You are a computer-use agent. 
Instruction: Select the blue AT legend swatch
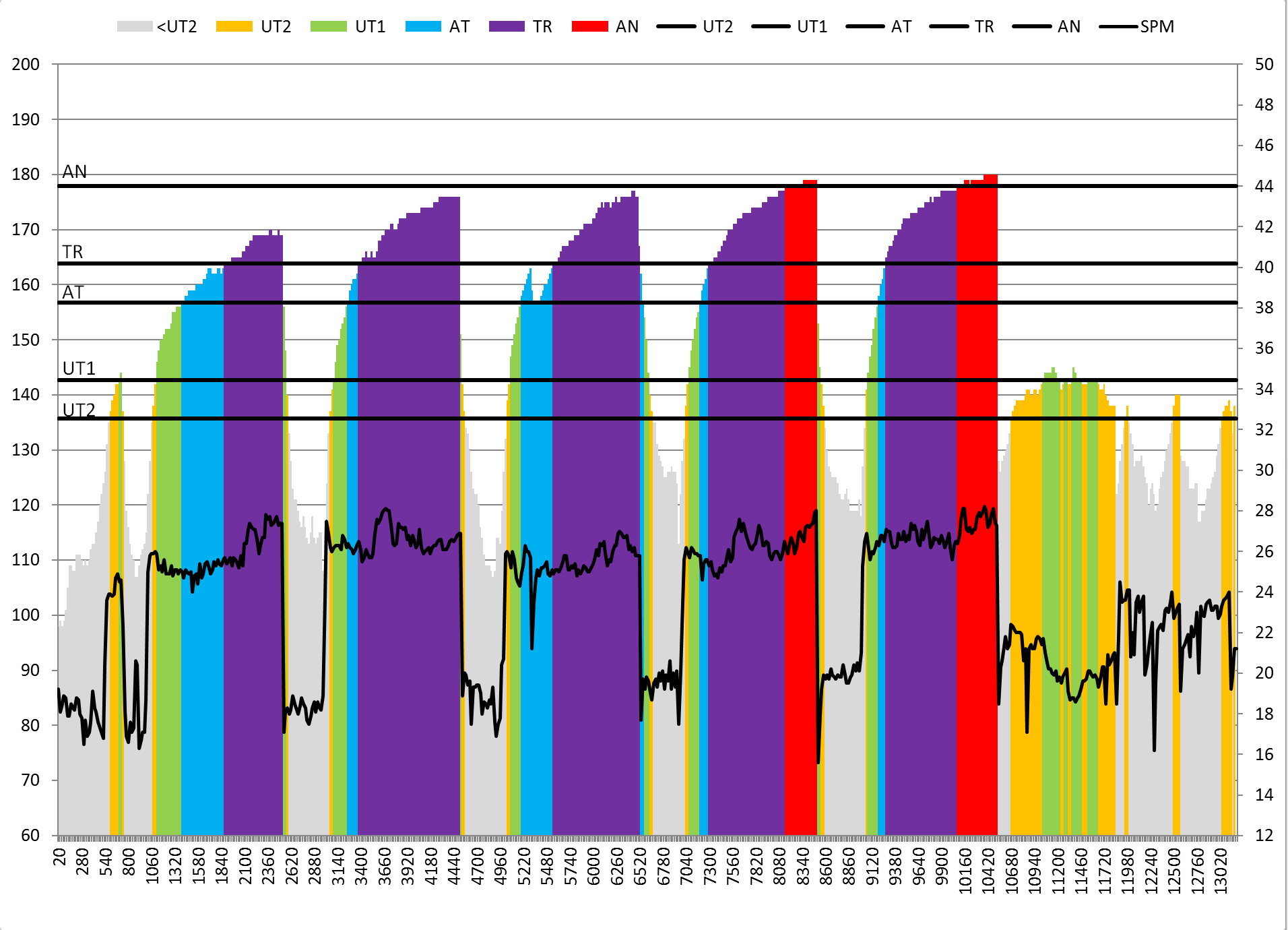(423, 27)
